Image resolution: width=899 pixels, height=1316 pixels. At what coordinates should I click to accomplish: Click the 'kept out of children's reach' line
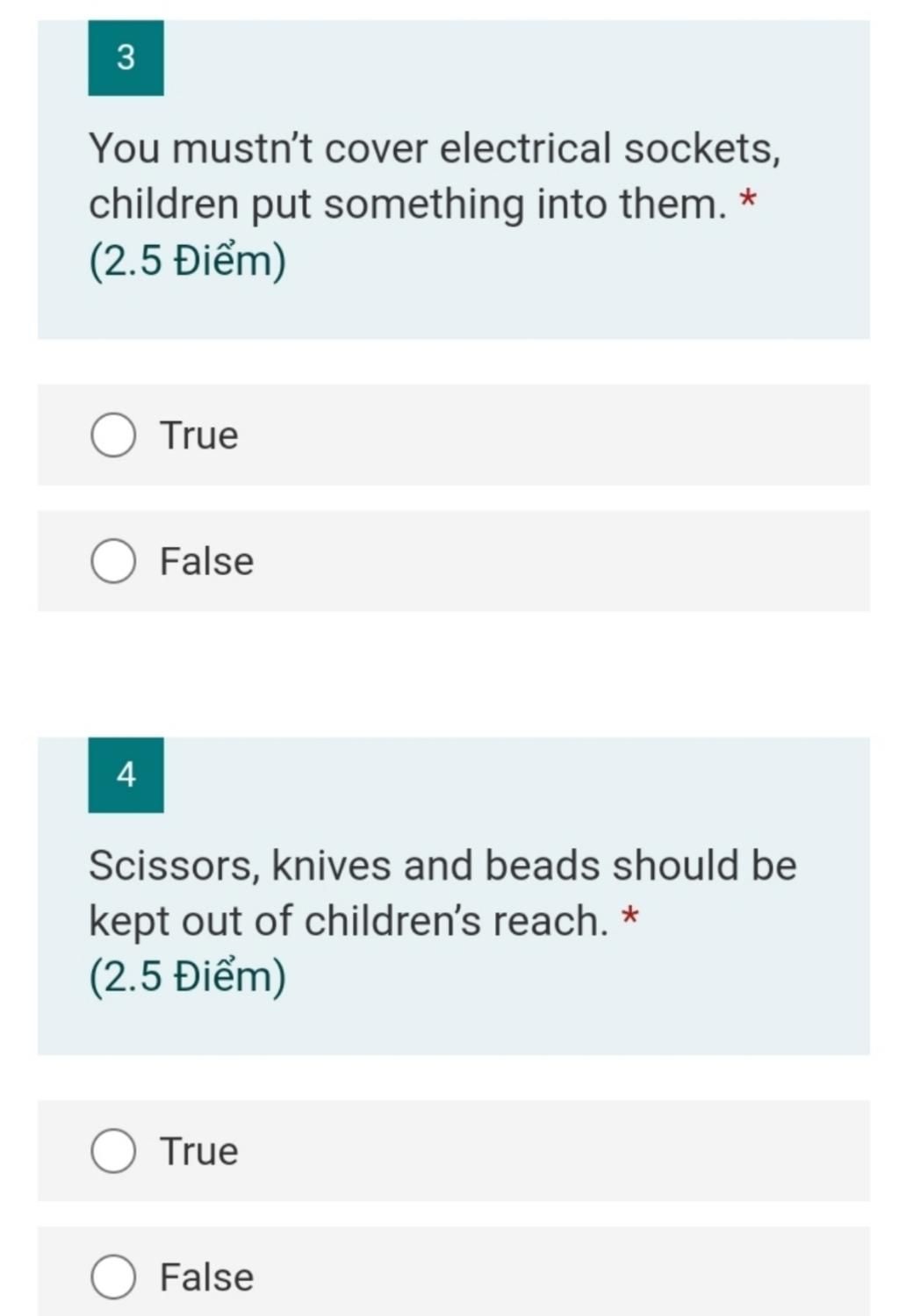(349, 921)
